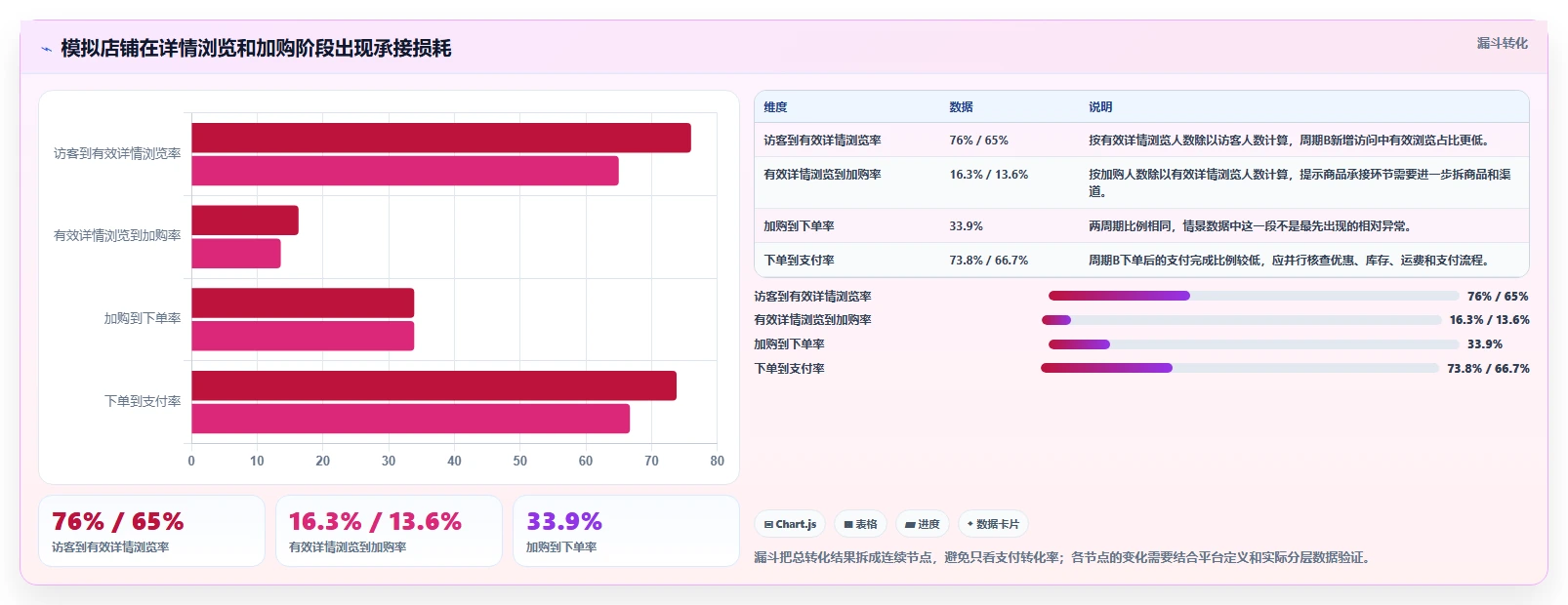Click the 73.8% / 66.7% value beside progress bar
The image size is (1568, 605).
(x=1488, y=369)
